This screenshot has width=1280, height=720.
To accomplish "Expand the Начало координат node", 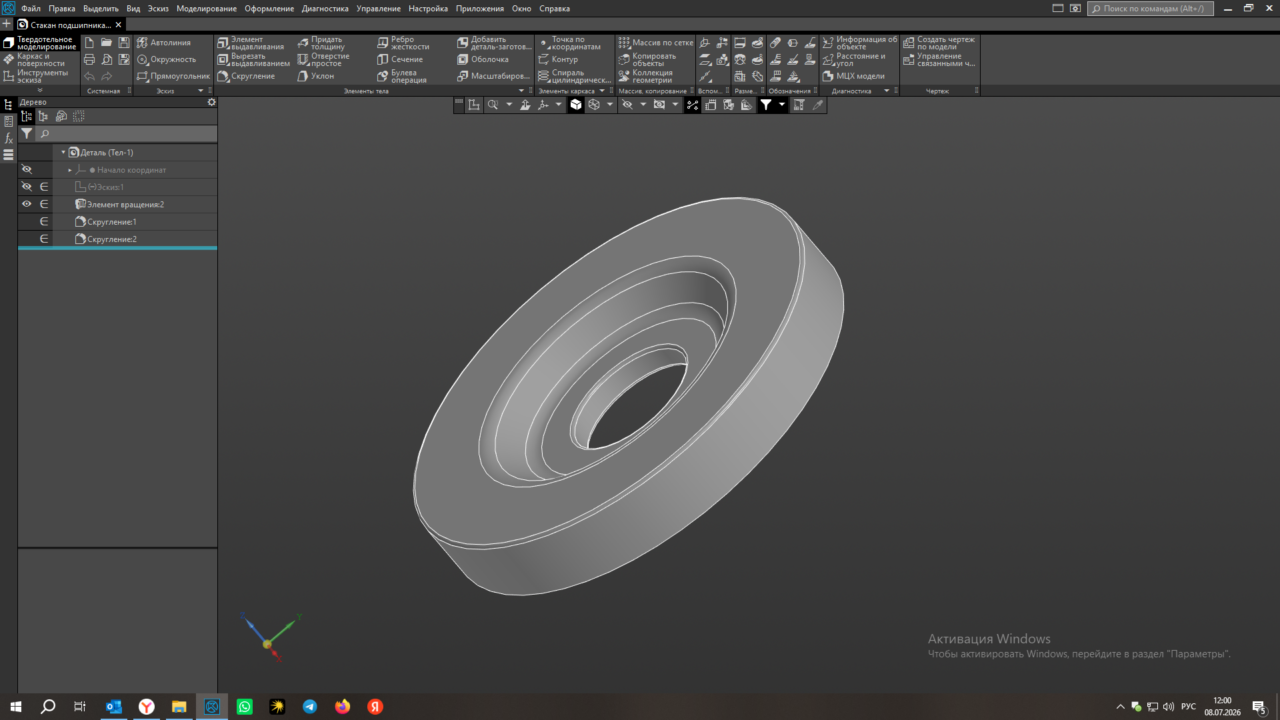I will tap(70, 170).
